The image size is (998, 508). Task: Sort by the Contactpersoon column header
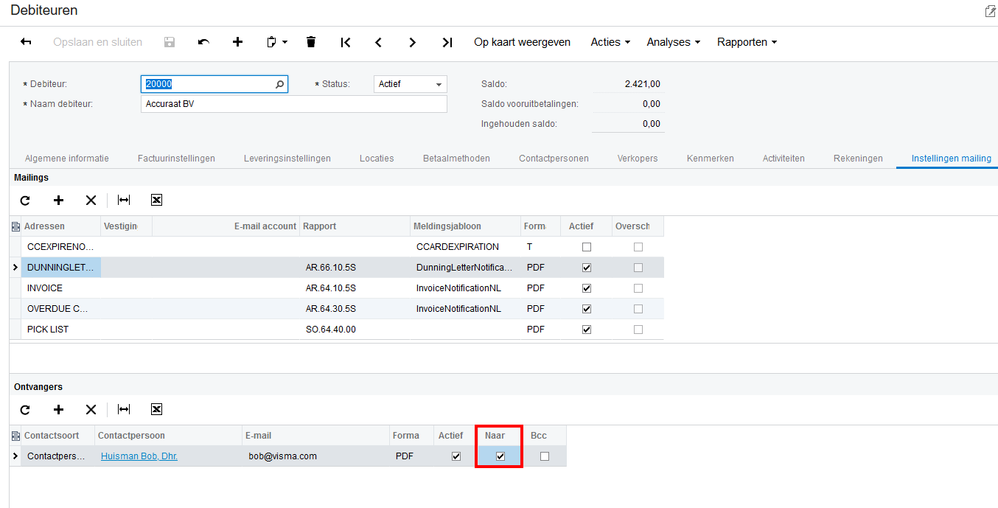click(x=169, y=435)
